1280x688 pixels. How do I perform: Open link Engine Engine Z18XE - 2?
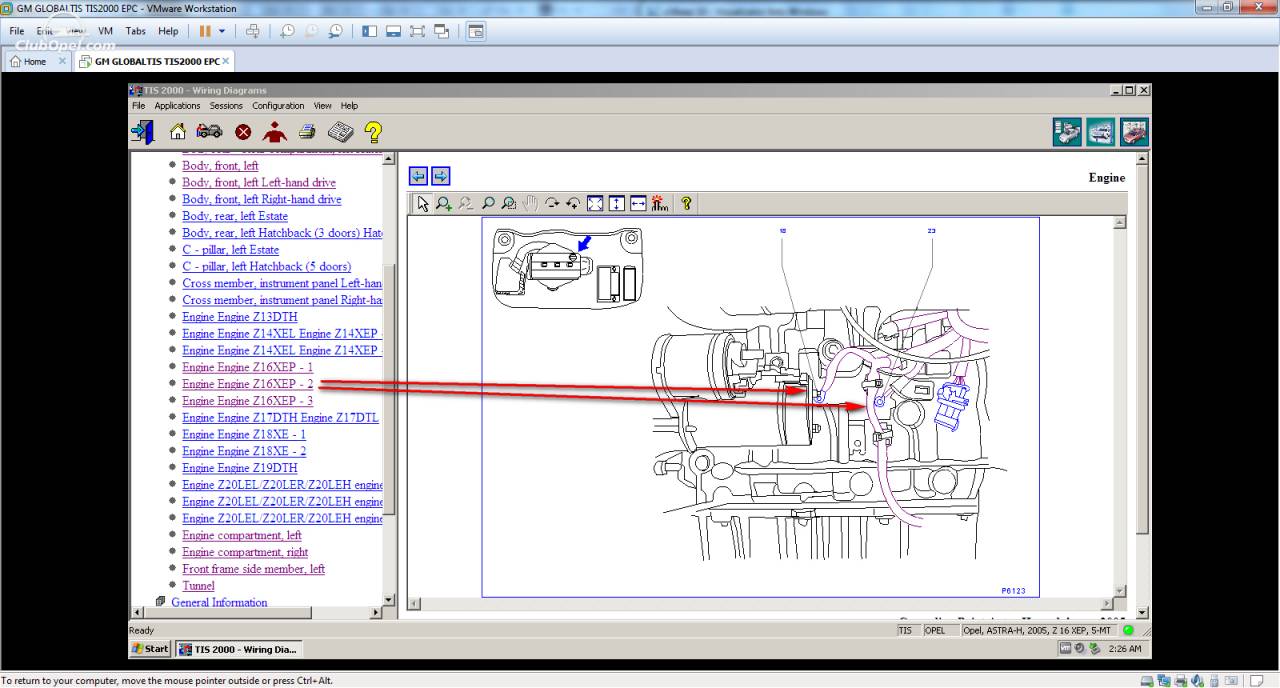[x=244, y=451]
